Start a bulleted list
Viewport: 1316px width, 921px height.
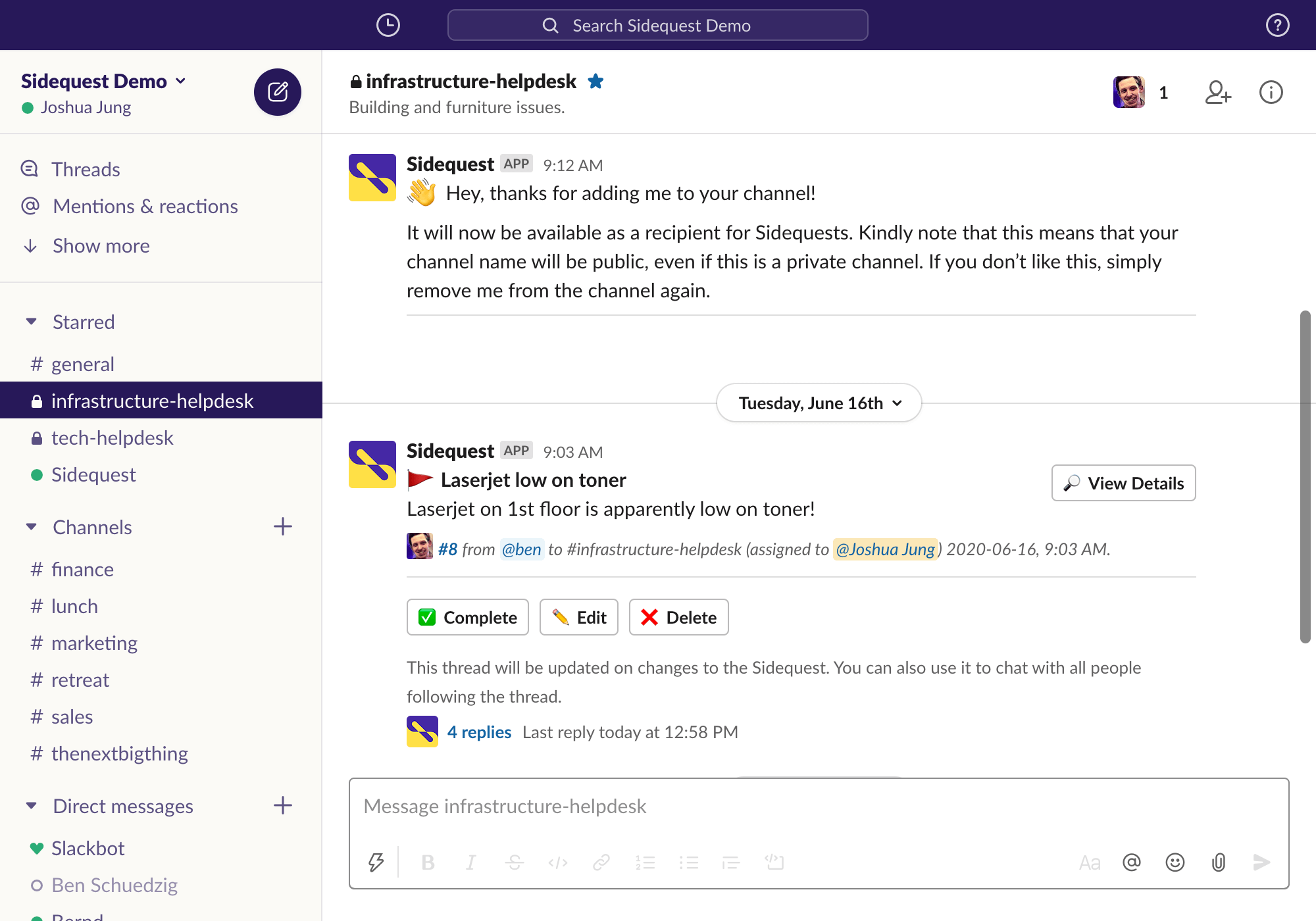pyautogui.click(x=688, y=862)
